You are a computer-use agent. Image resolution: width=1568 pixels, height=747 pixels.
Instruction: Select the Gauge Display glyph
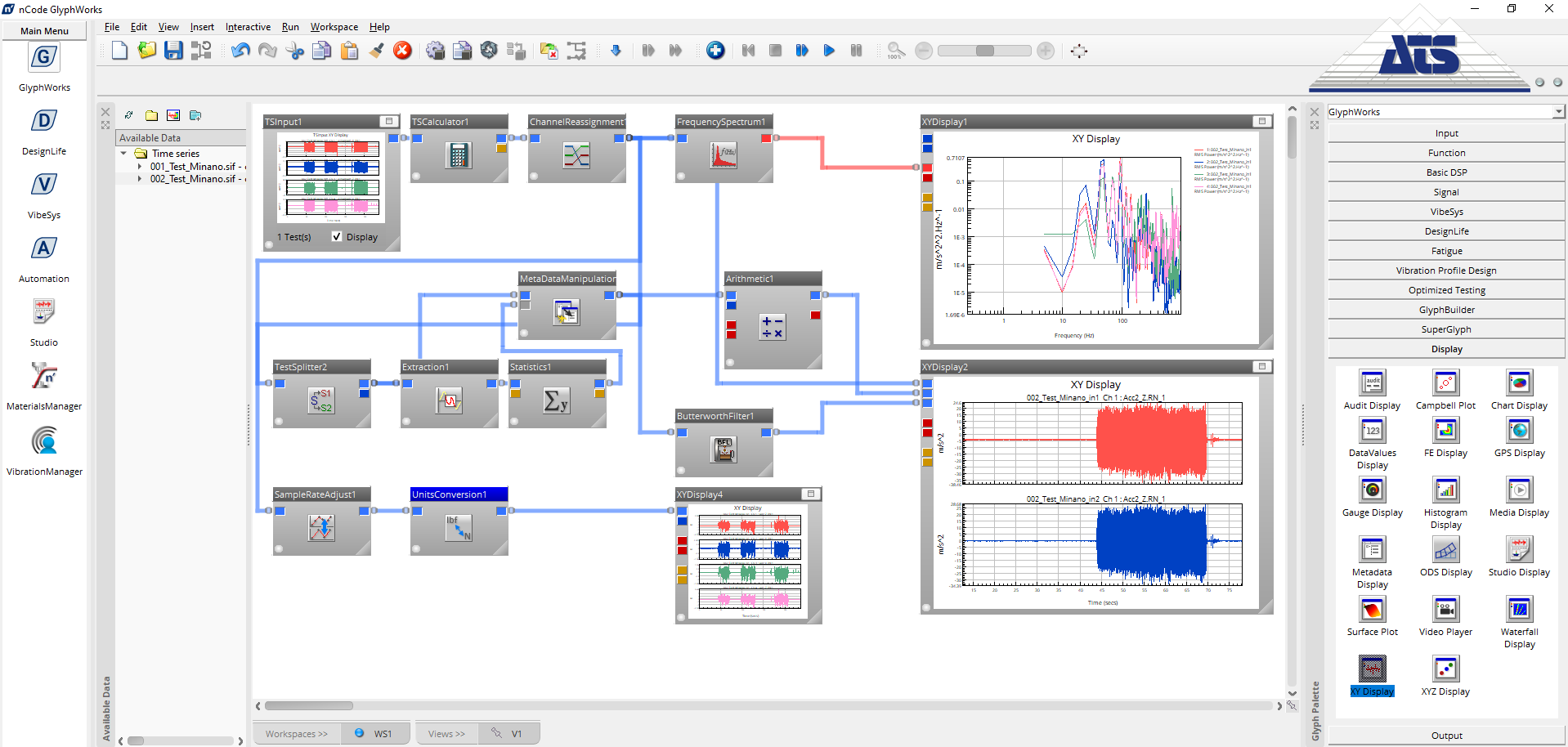point(1372,490)
